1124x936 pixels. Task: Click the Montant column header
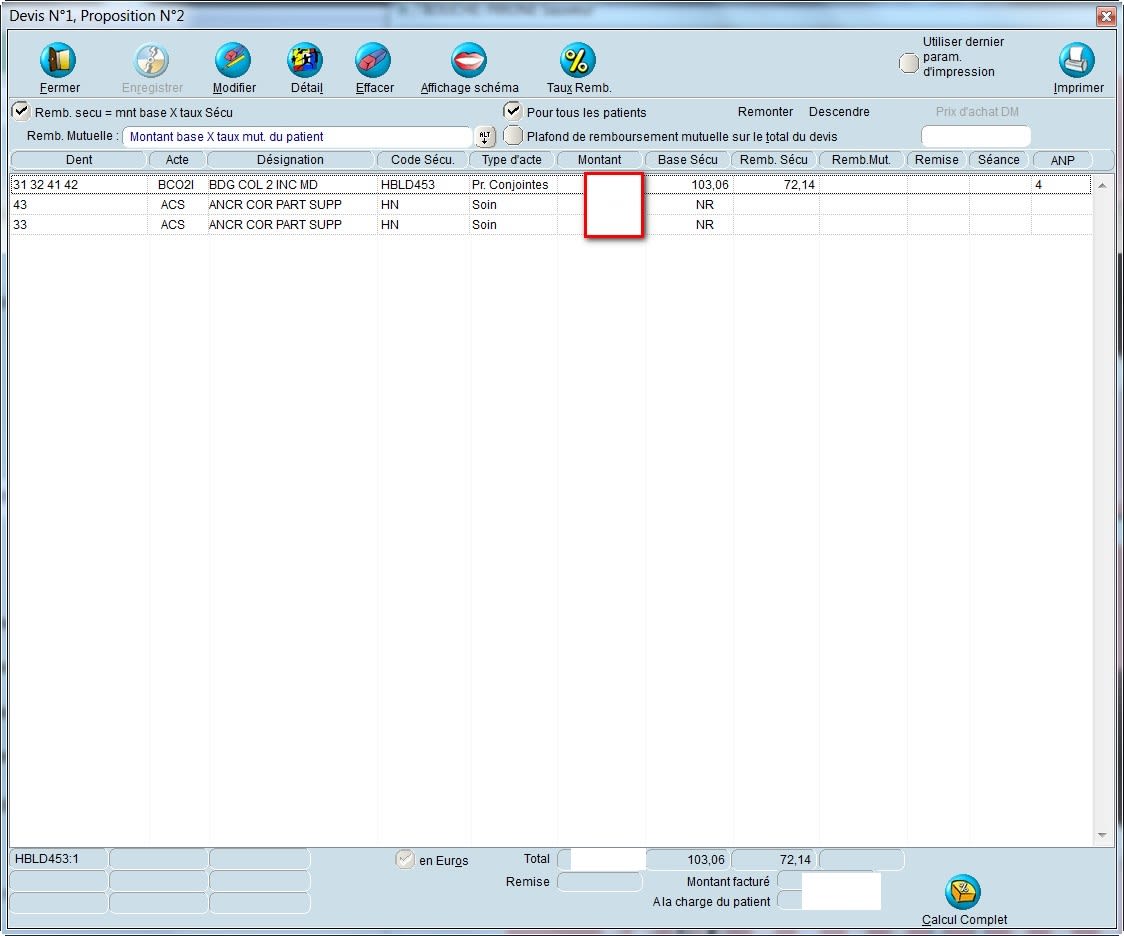click(x=599, y=160)
